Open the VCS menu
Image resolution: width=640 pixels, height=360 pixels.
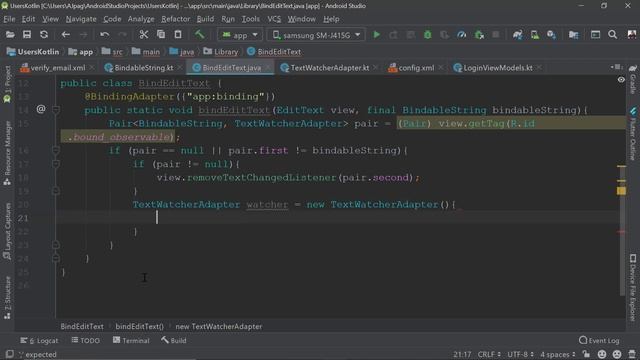pyautogui.click(x=274, y=19)
